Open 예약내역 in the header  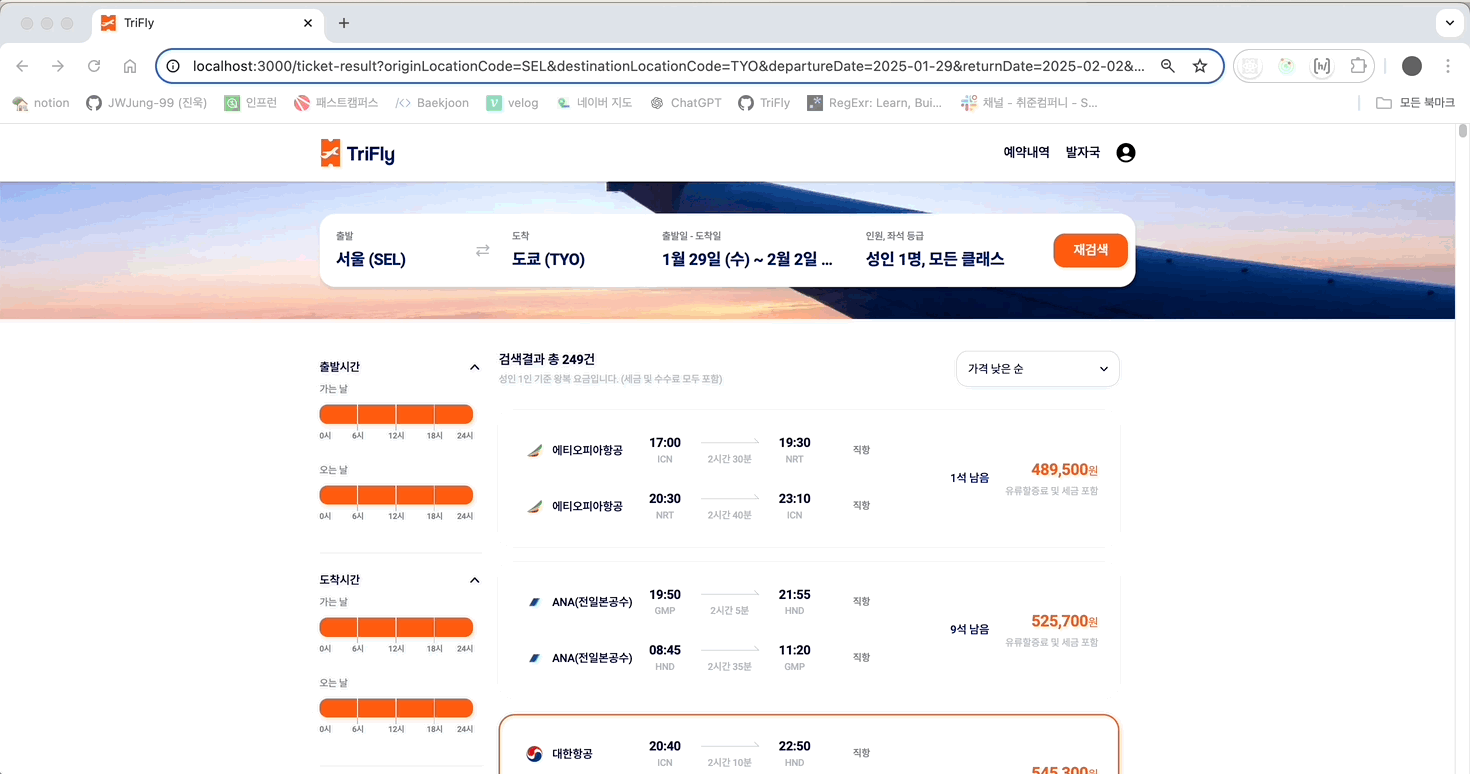[x=1027, y=153]
